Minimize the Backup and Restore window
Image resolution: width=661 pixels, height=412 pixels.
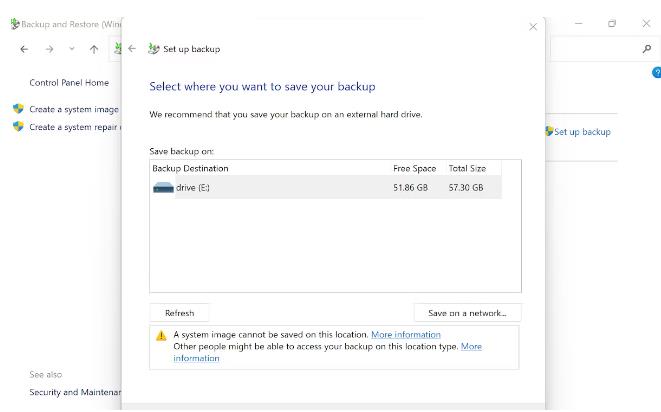tap(578, 24)
